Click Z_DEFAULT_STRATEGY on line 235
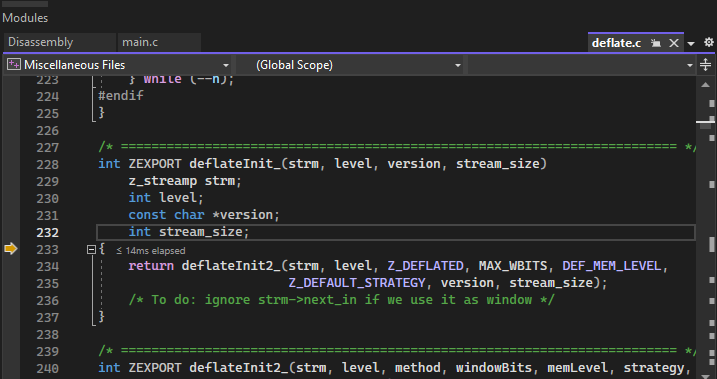The width and height of the screenshot is (717, 379). [x=357, y=283]
